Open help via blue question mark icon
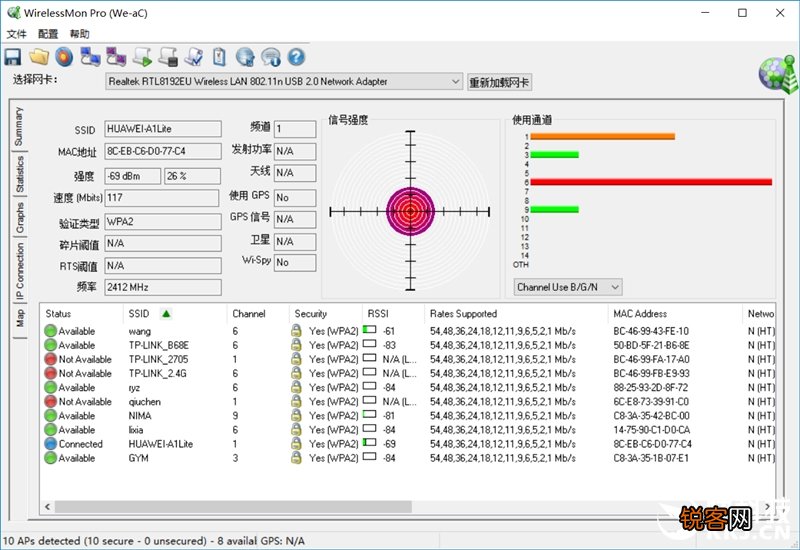Viewport: 800px width, 550px height. tap(296, 57)
